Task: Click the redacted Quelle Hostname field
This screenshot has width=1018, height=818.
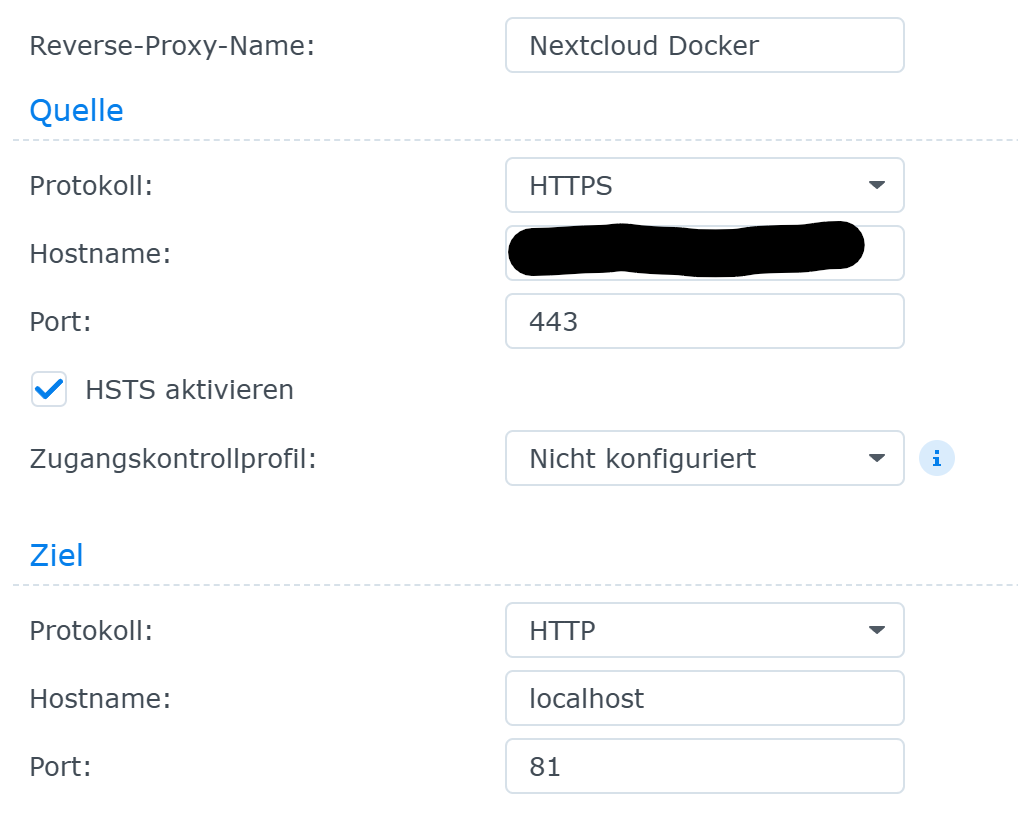Action: (x=704, y=252)
